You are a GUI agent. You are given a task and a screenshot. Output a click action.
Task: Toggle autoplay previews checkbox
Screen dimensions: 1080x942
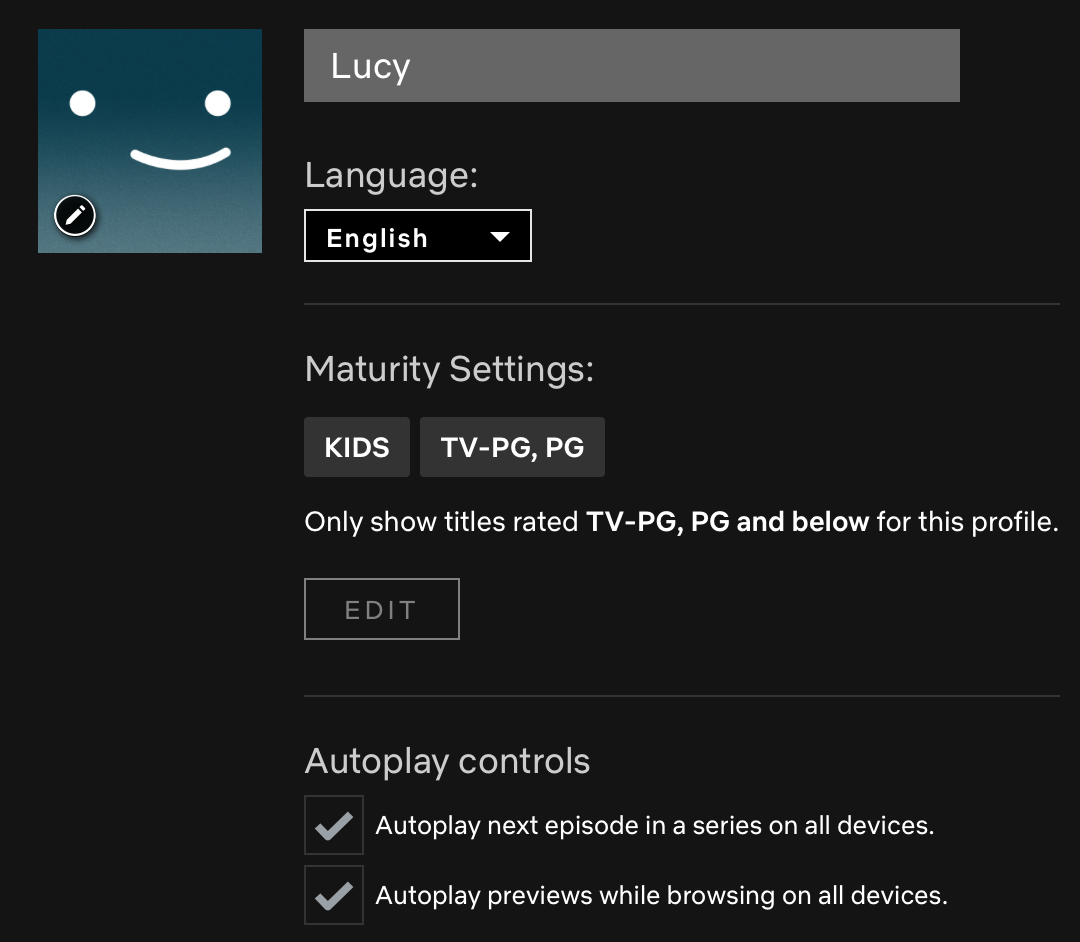click(x=334, y=895)
